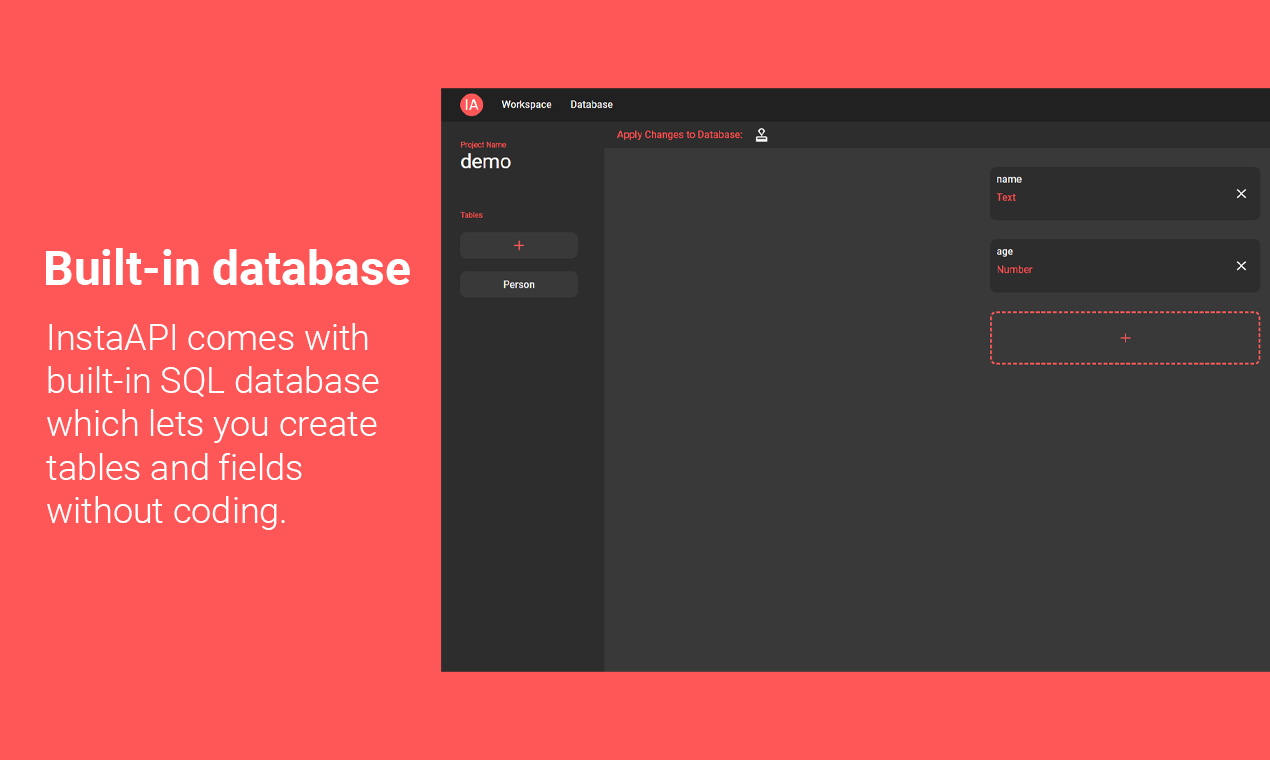The width and height of the screenshot is (1270, 760).
Task: Click the IA logo icon
Action: pyautogui.click(x=471, y=104)
